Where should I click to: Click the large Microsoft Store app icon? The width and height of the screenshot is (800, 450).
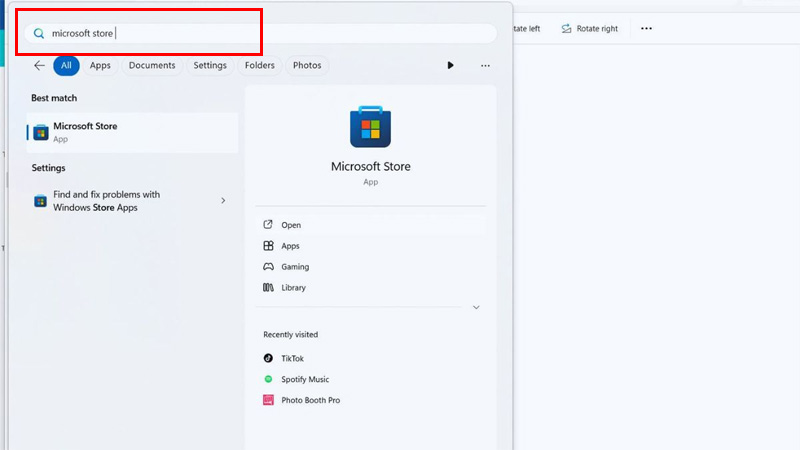(370, 128)
